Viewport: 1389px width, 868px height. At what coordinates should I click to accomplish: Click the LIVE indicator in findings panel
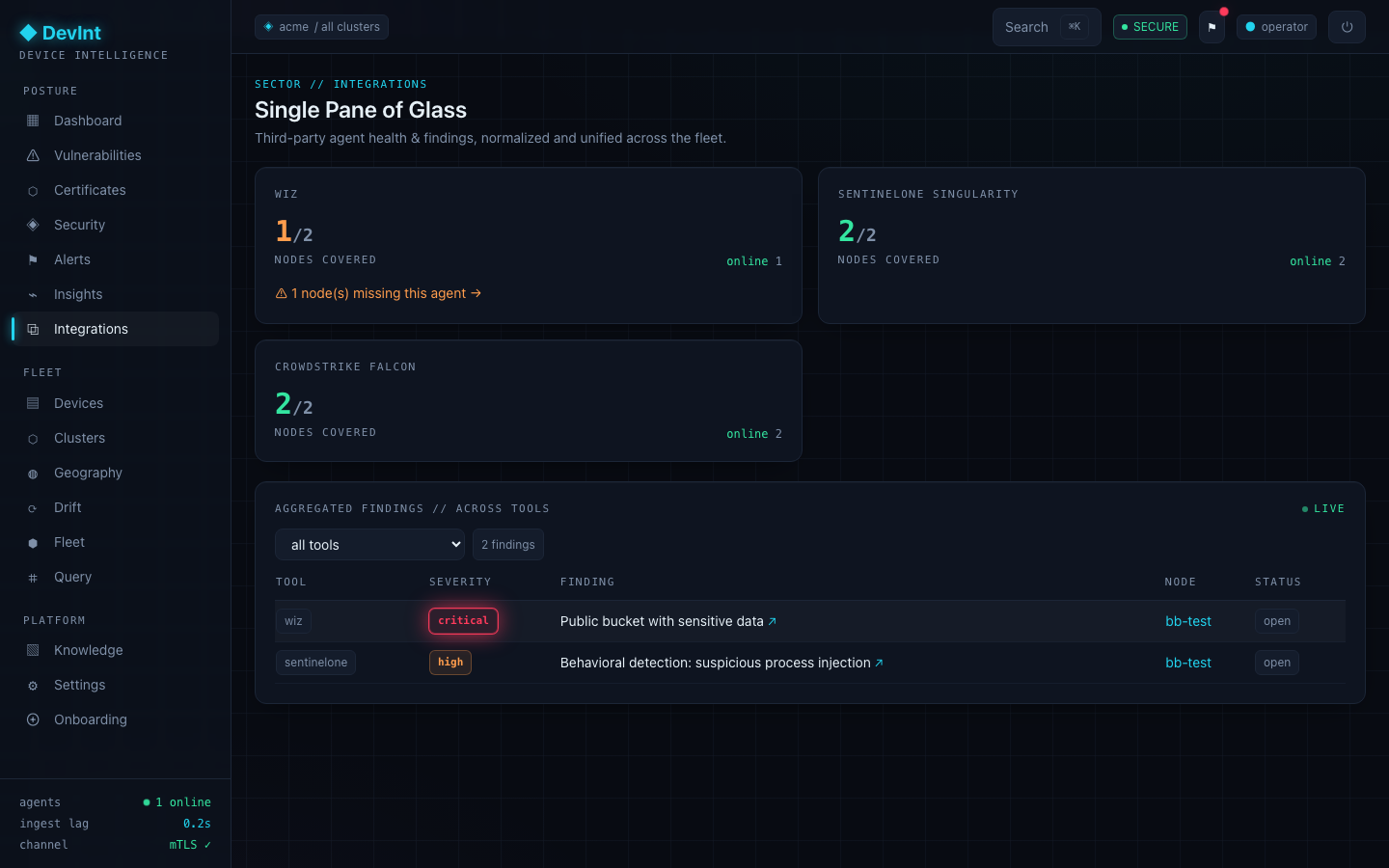tap(1322, 508)
